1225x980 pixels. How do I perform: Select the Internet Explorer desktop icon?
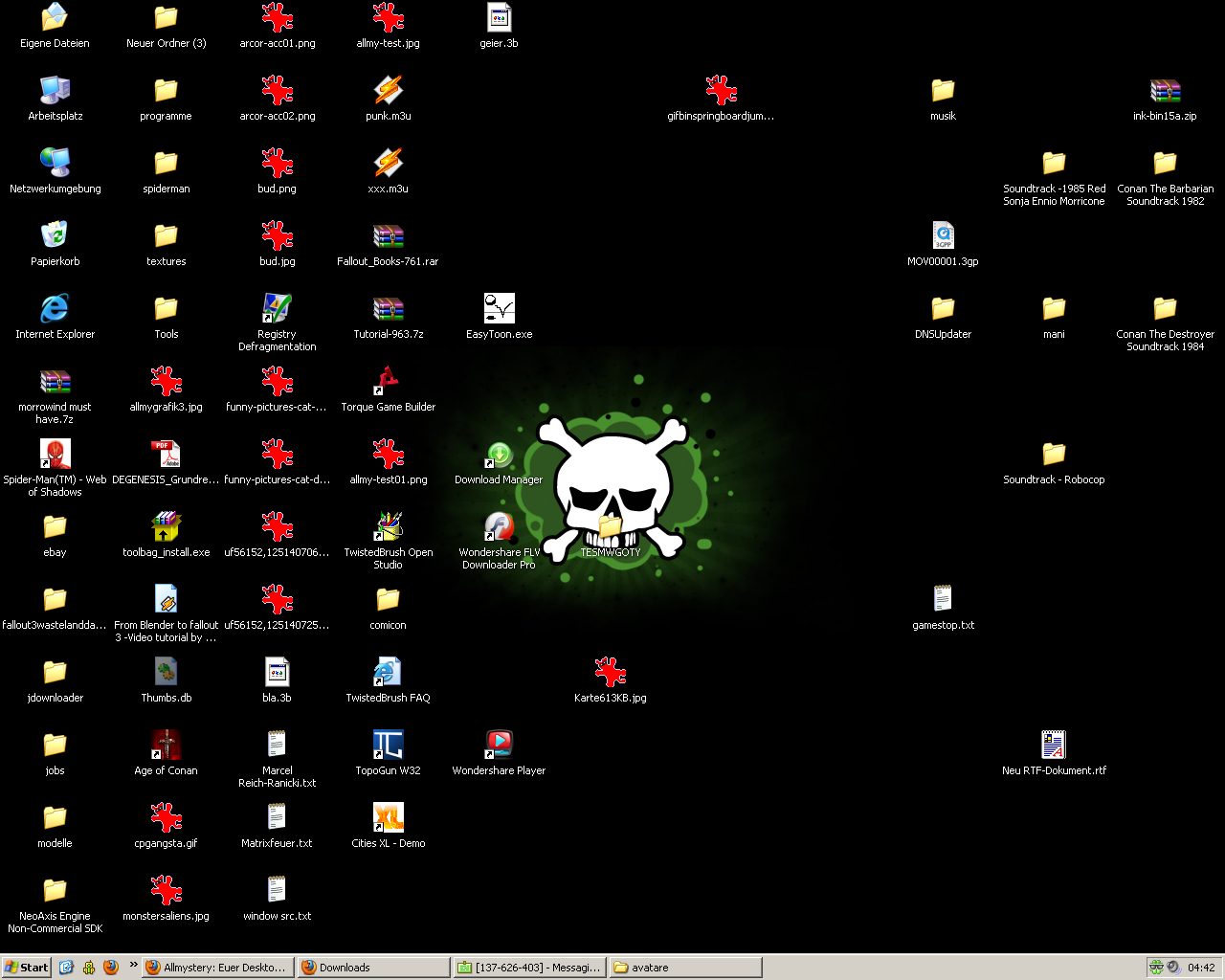pyautogui.click(x=55, y=308)
